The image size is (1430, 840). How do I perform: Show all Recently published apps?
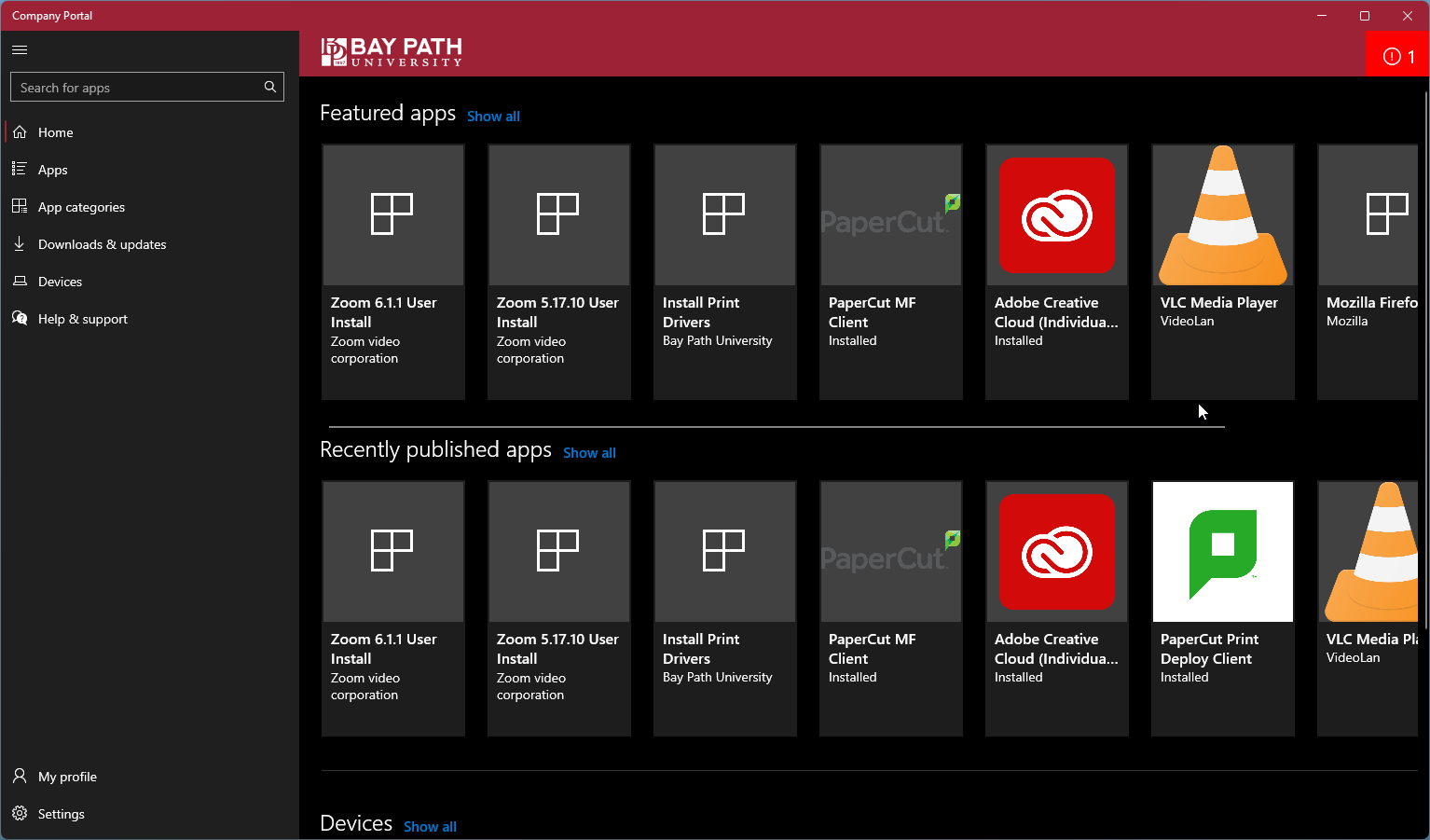click(x=589, y=452)
